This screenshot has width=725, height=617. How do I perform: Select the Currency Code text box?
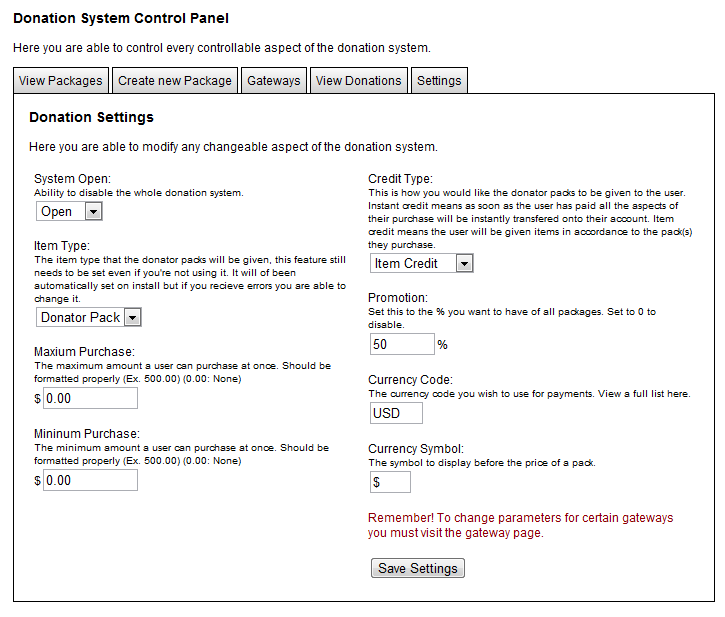396,413
